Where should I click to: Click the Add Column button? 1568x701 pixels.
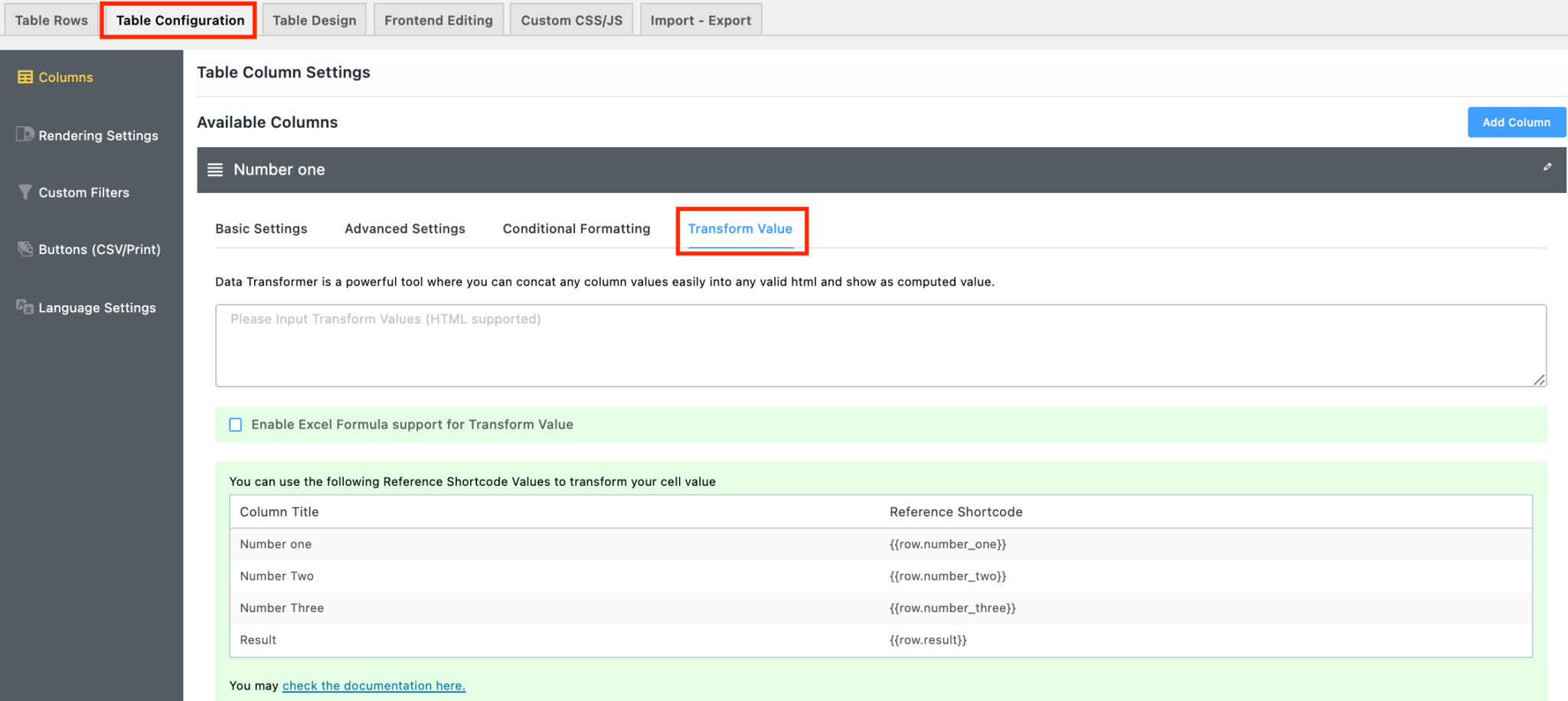point(1516,122)
